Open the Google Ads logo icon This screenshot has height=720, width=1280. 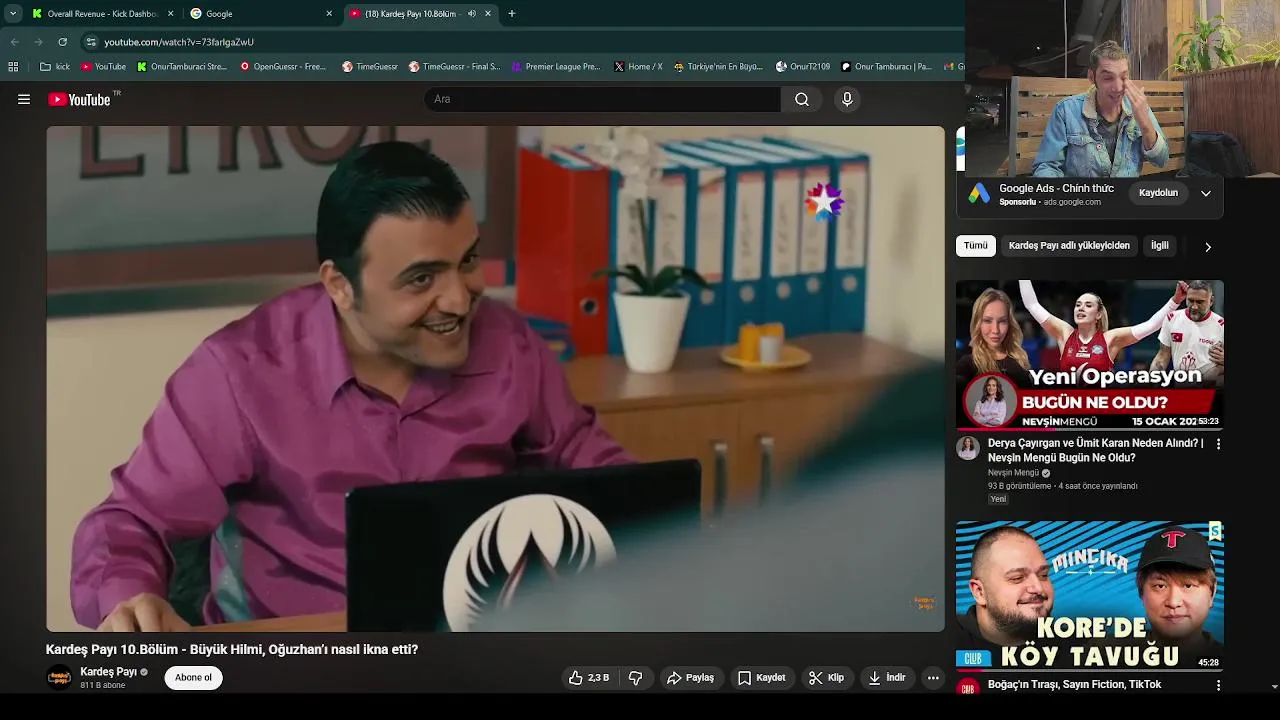pos(979,193)
